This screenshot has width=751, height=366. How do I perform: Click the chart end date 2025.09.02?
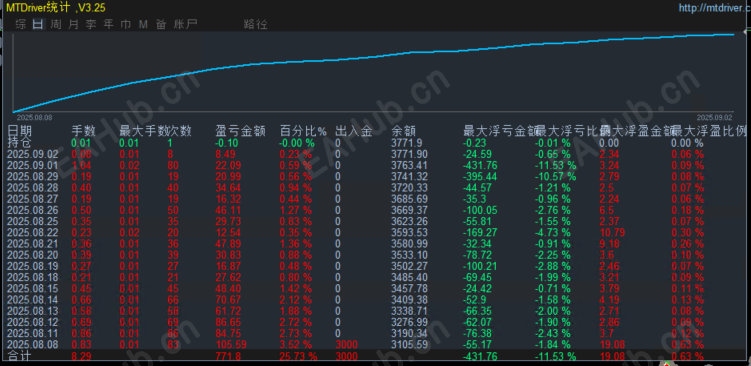point(715,117)
